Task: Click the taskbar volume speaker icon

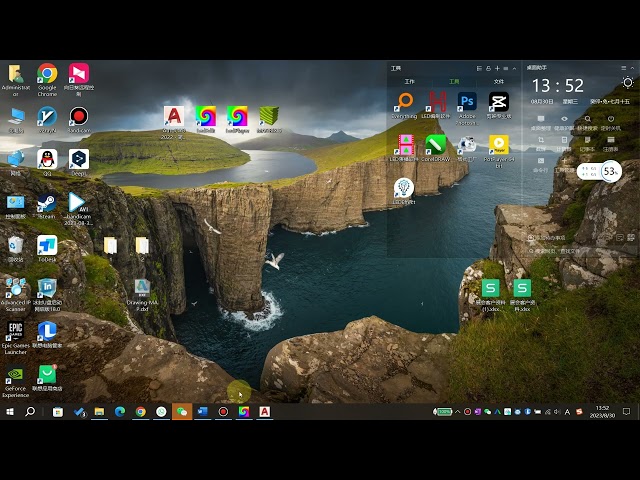Action: (558, 412)
